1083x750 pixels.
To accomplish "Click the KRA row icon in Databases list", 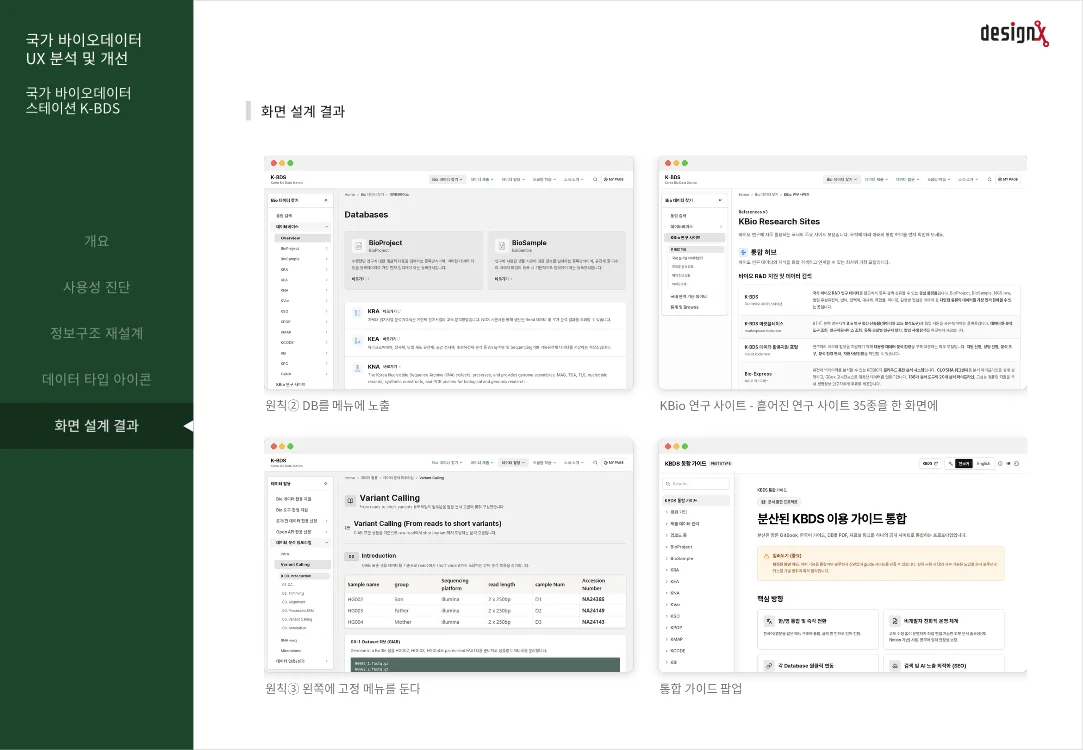I will point(357,313).
